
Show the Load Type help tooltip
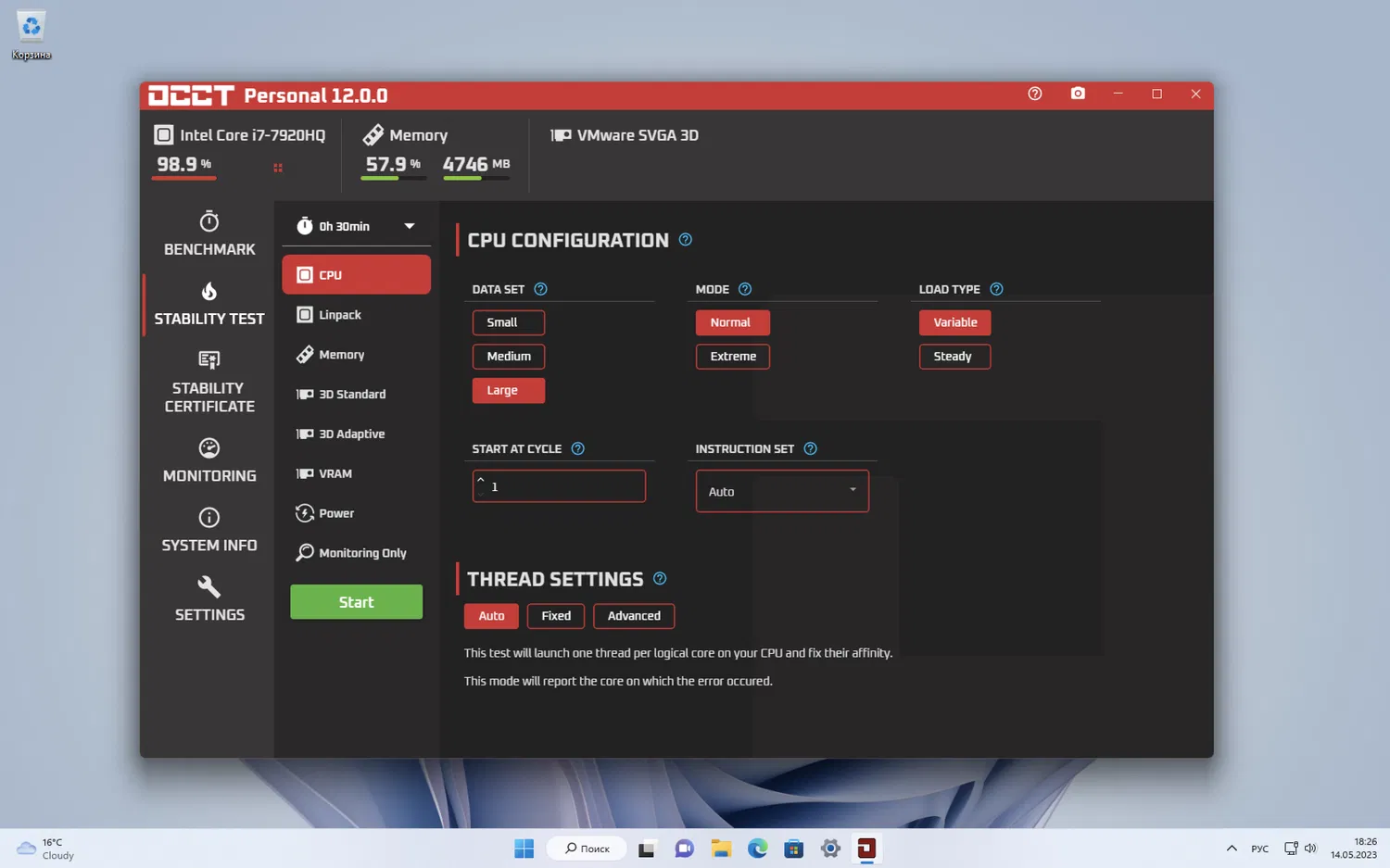996,289
